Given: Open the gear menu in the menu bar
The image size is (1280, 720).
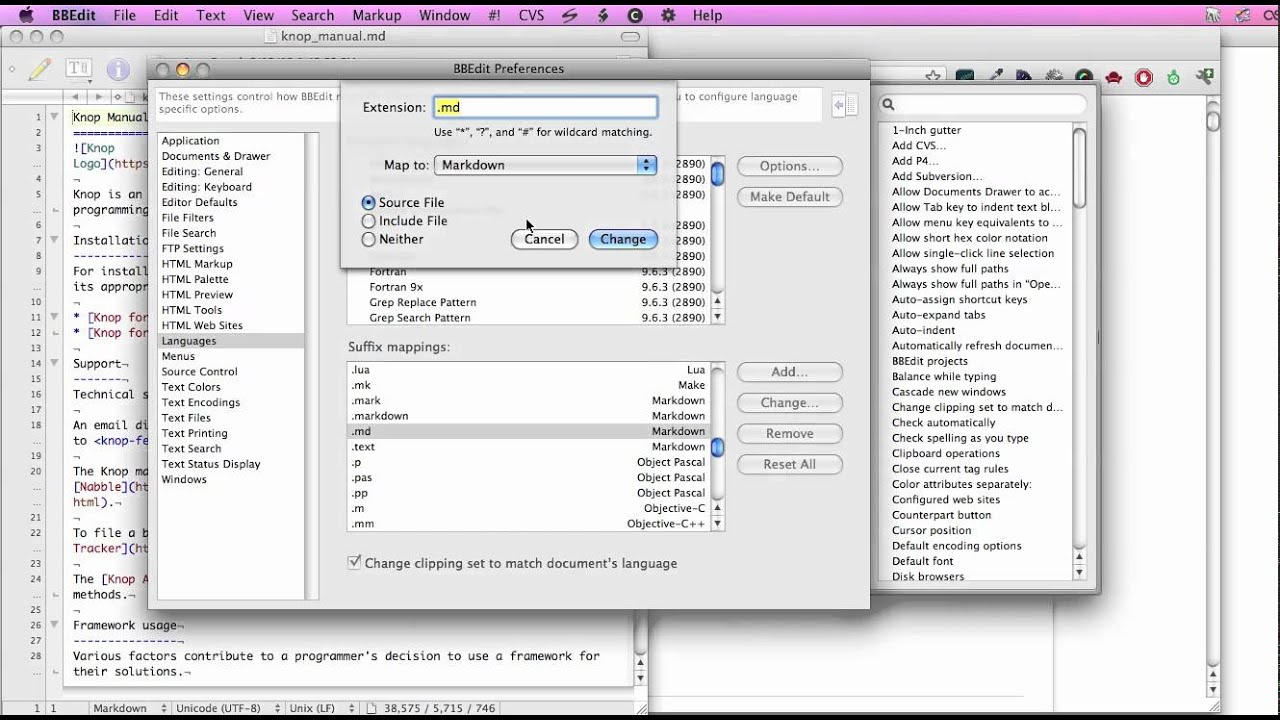Looking at the screenshot, I should (668, 15).
